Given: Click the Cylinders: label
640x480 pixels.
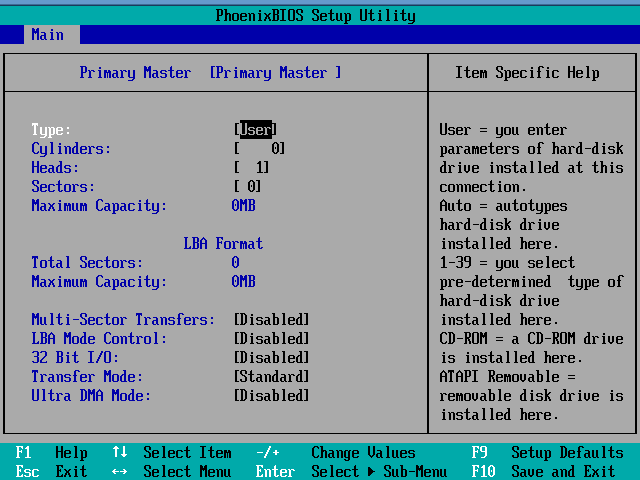Looking at the screenshot, I should (x=71, y=149).
